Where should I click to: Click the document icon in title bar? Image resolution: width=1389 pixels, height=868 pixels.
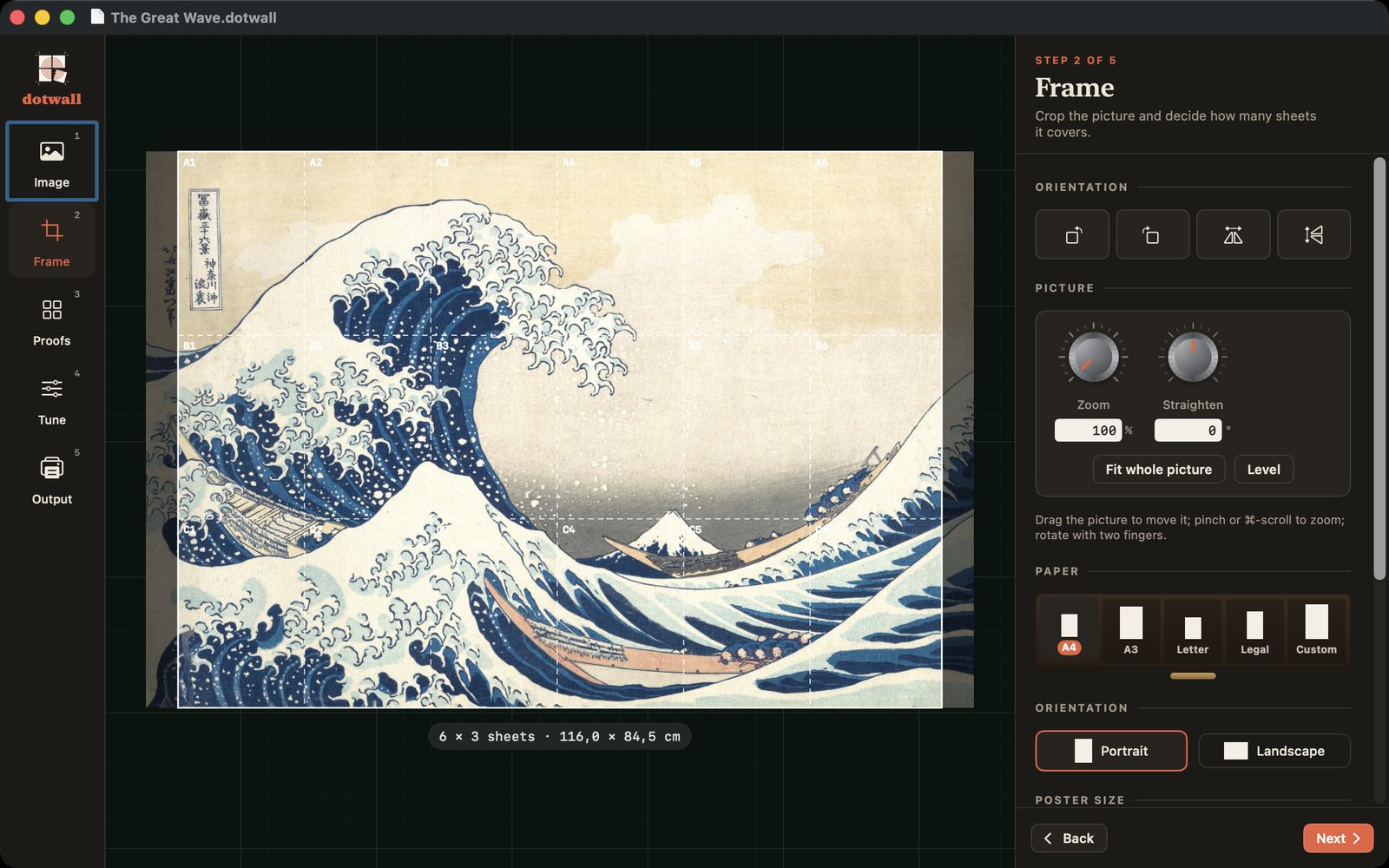coord(97,17)
